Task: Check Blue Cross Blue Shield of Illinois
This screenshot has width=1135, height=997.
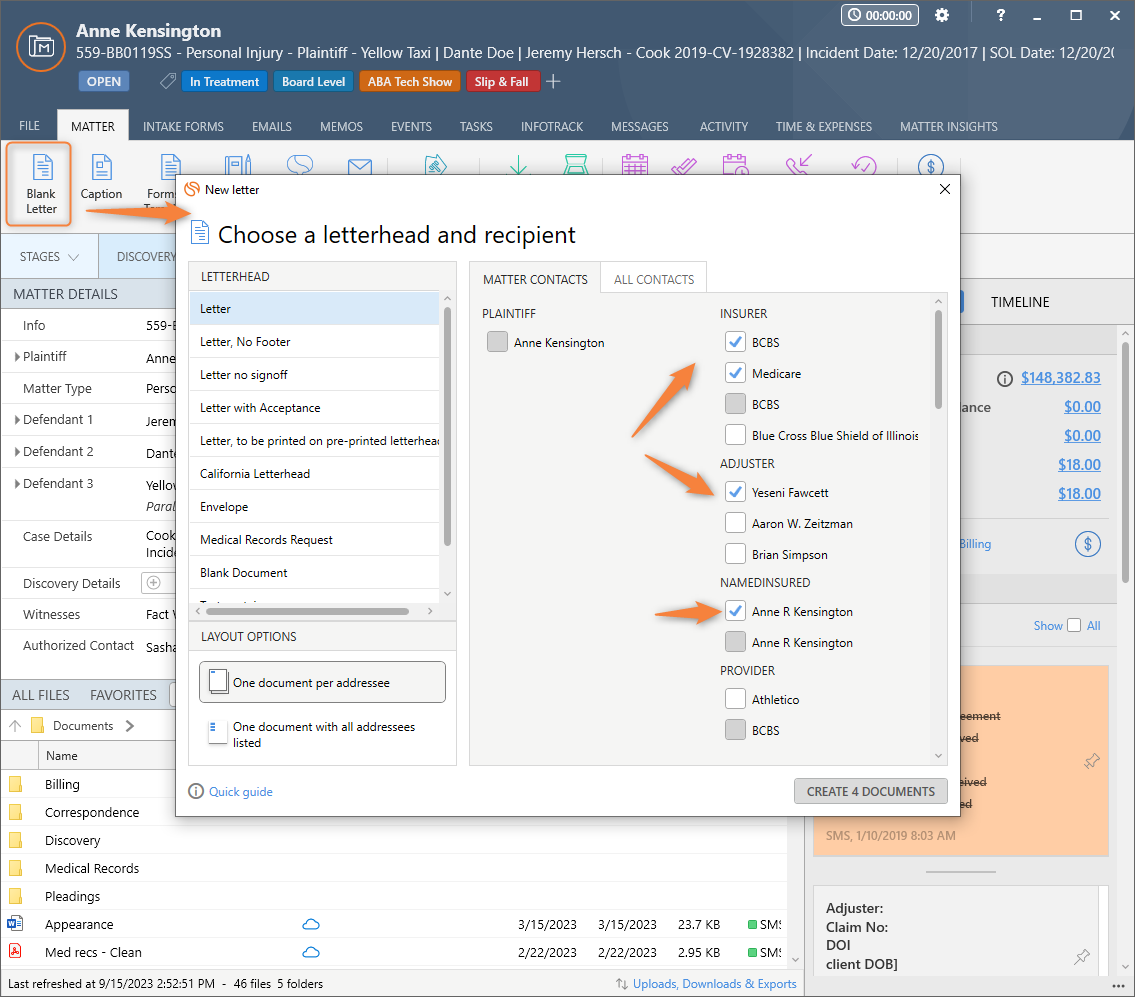Action: point(735,435)
